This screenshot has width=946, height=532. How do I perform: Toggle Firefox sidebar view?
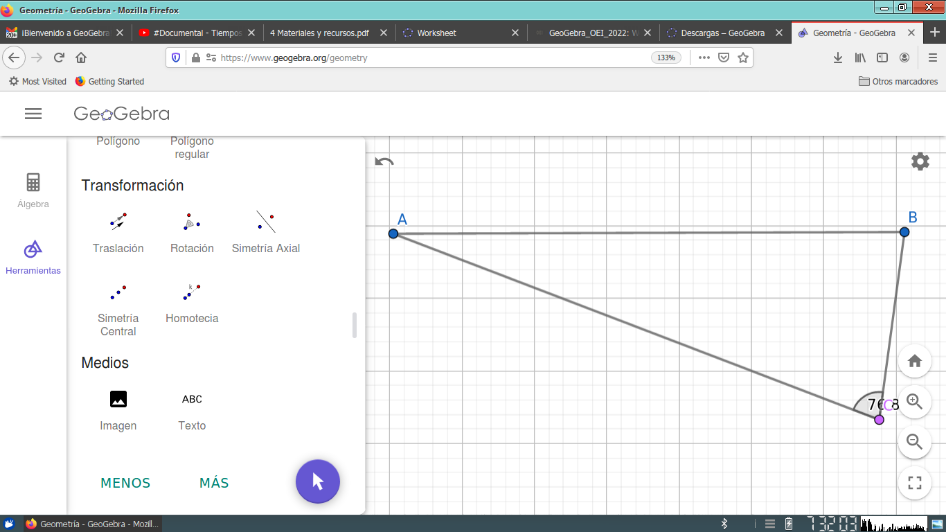coord(882,58)
